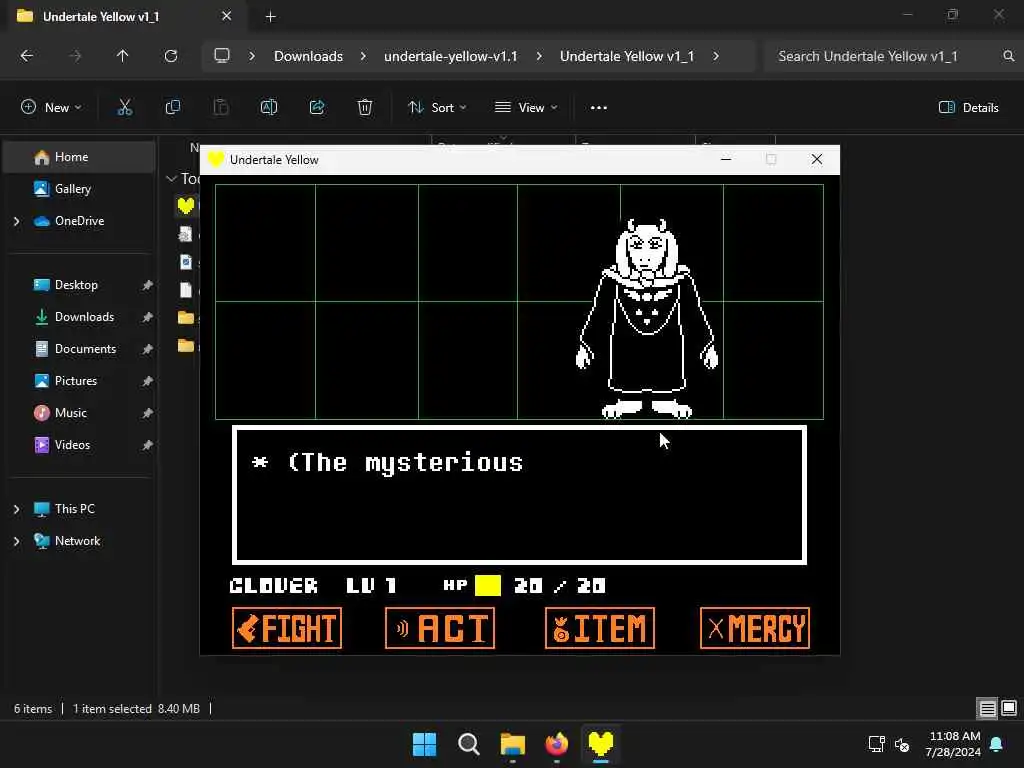Expand chevron after Downloads breadcrumb

tap(363, 56)
